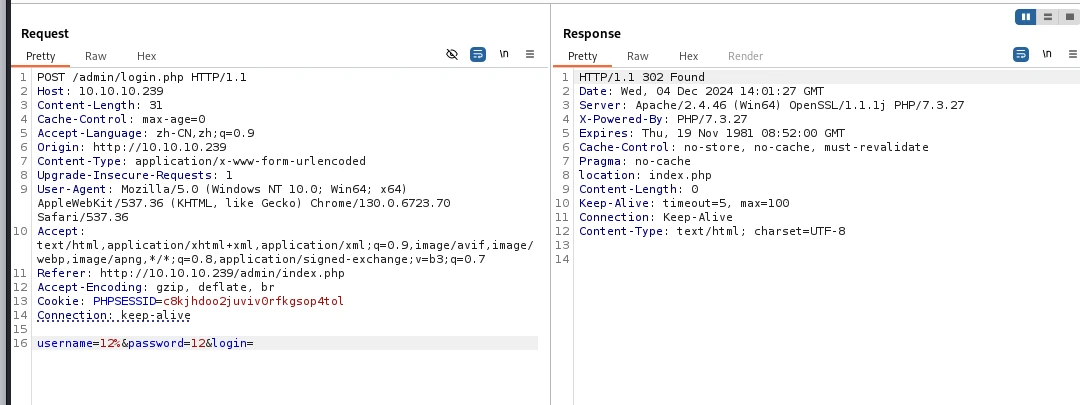This screenshot has width=1080, height=405.
Task: Click the response Content-Type text/html line
Action: 712,231
